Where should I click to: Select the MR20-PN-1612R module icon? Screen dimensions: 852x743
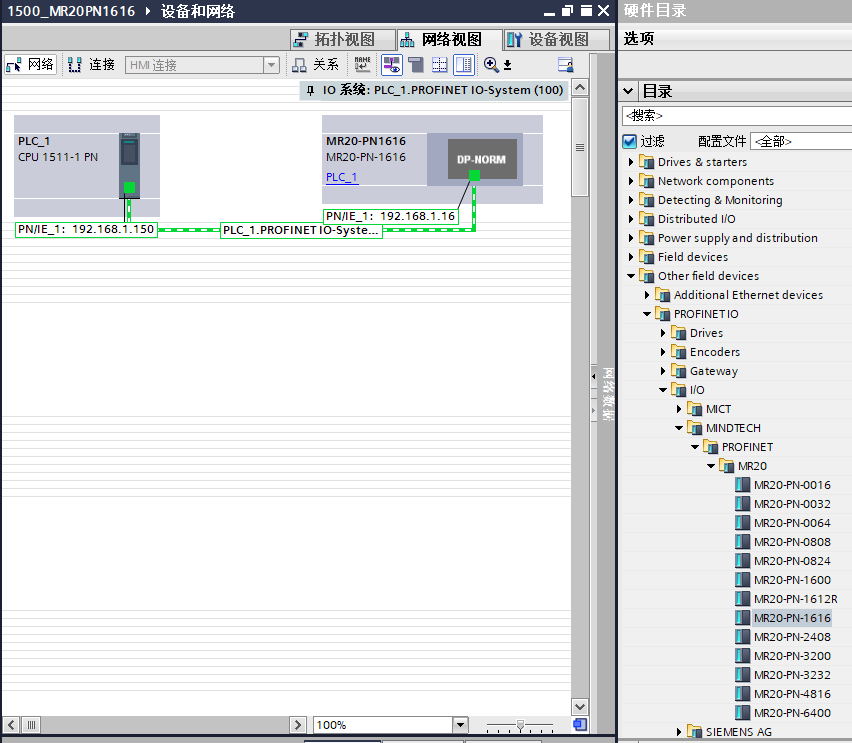click(742, 599)
